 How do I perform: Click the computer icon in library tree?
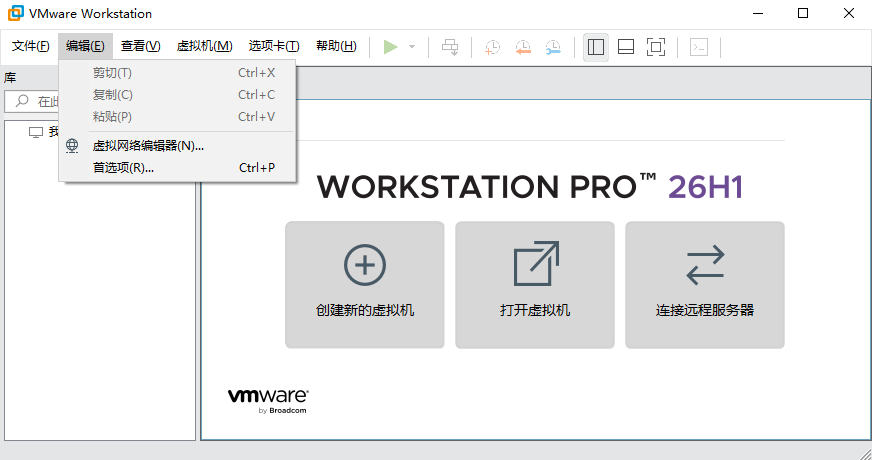(36, 132)
